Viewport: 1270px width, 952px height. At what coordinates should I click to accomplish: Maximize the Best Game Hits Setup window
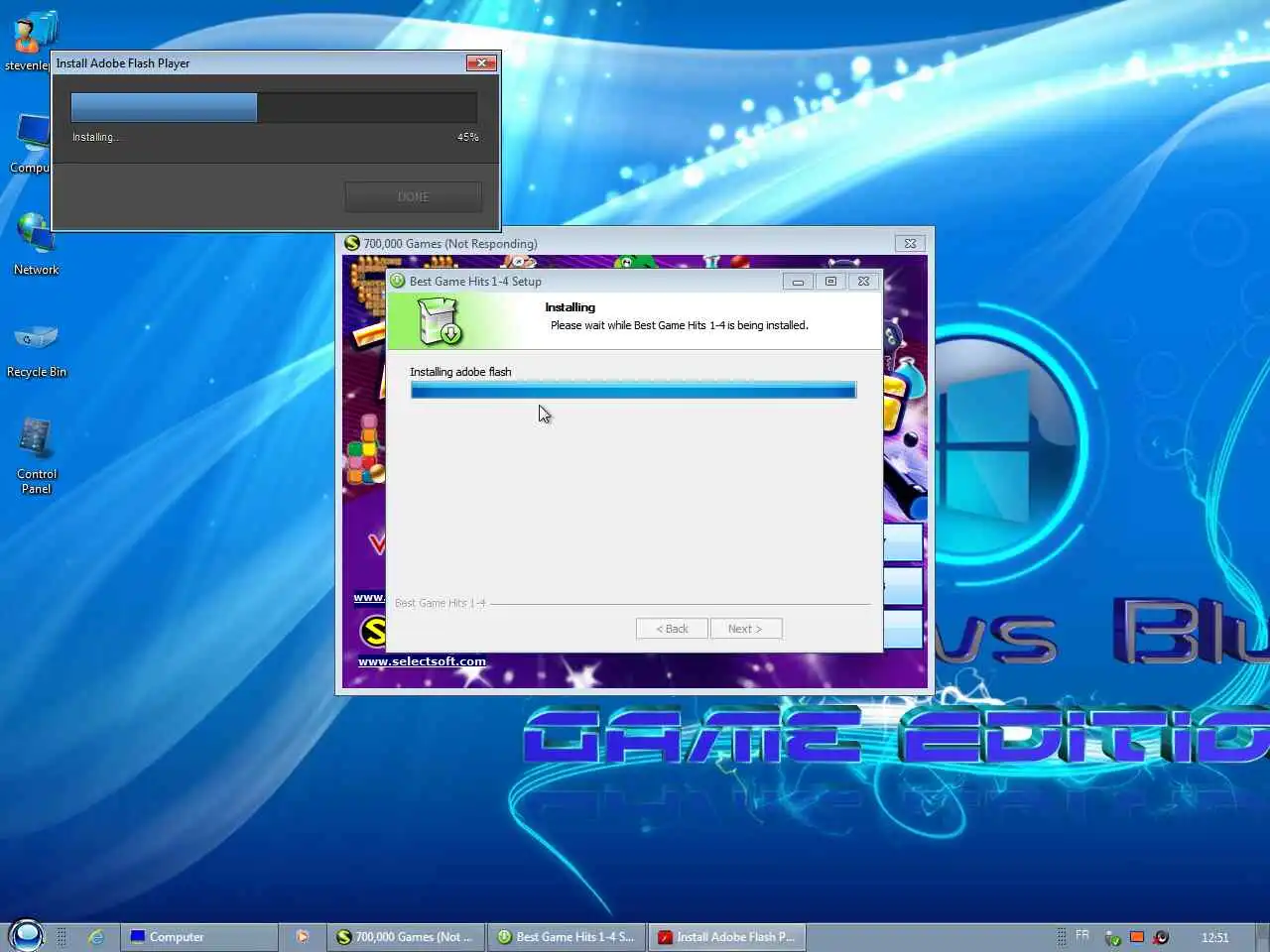point(830,282)
